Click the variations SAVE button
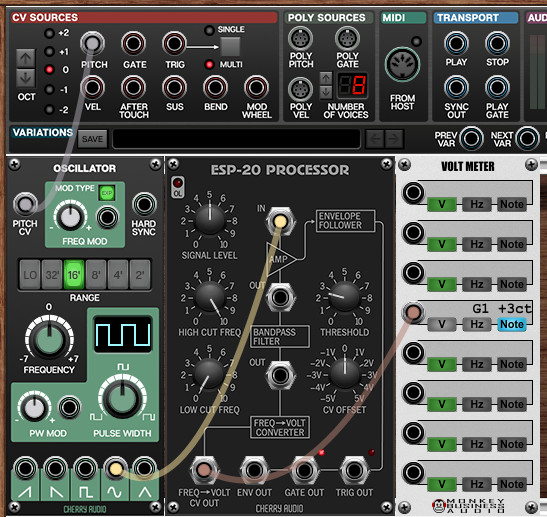The height and width of the screenshot is (517, 547). [x=92, y=139]
